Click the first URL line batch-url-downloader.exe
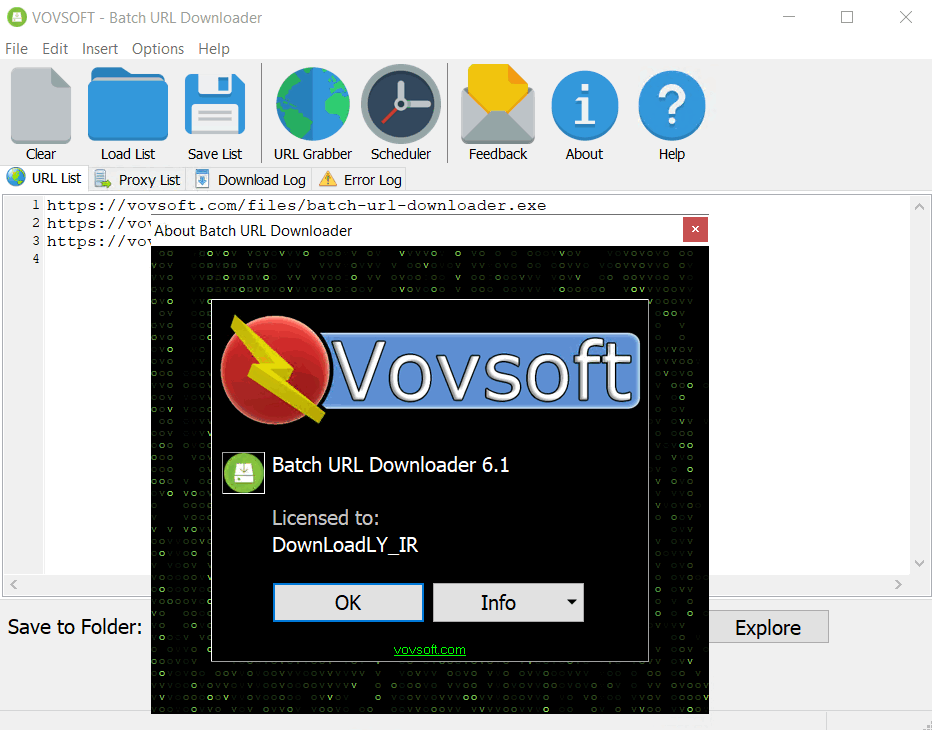 pyautogui.click(x=297, y=206)
